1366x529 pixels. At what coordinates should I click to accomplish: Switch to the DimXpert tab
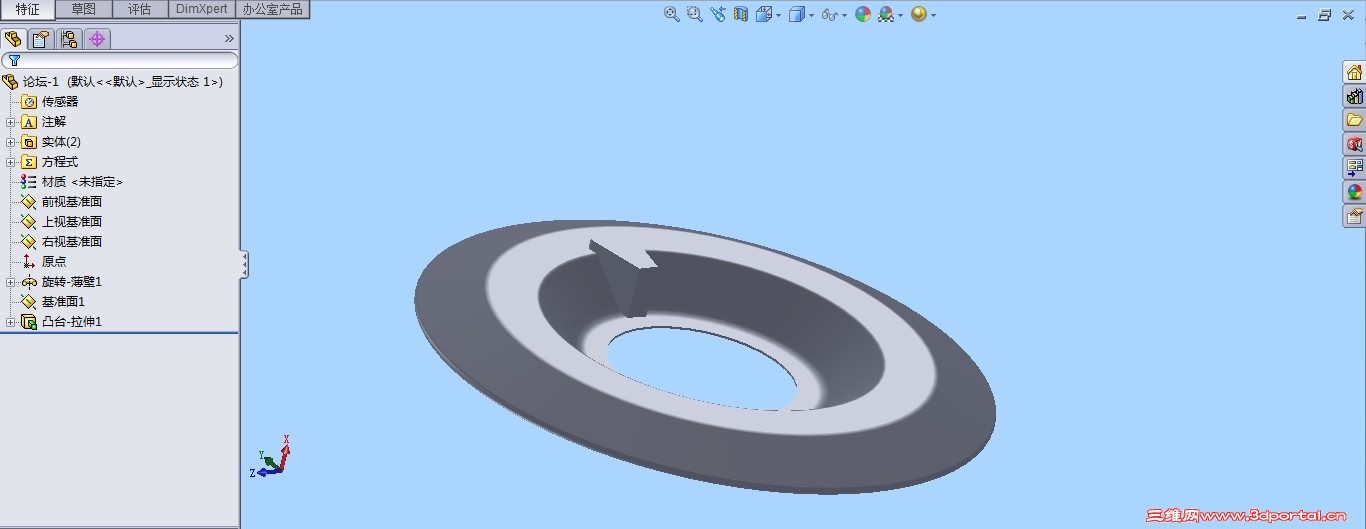[202, 9]
